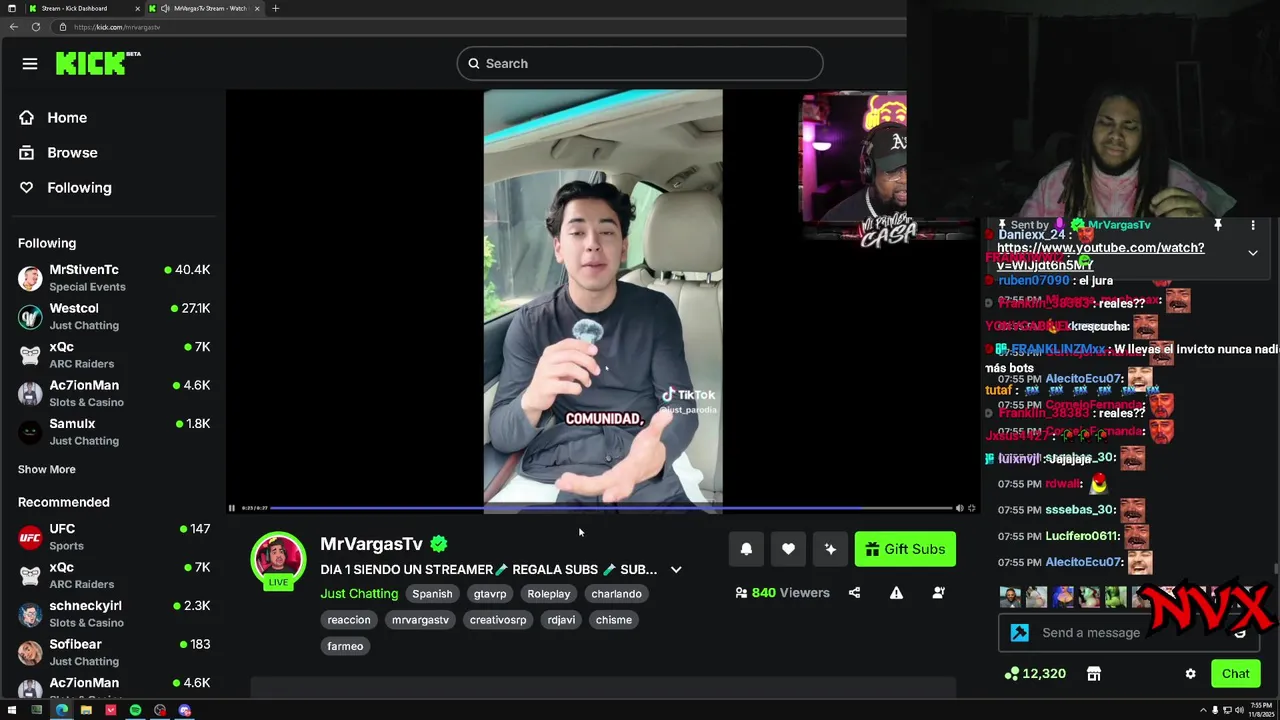The height and width of the screenshot is (720, 1280).
Task: Open schneckyirl recommended channel
Action: click(113, 614)
